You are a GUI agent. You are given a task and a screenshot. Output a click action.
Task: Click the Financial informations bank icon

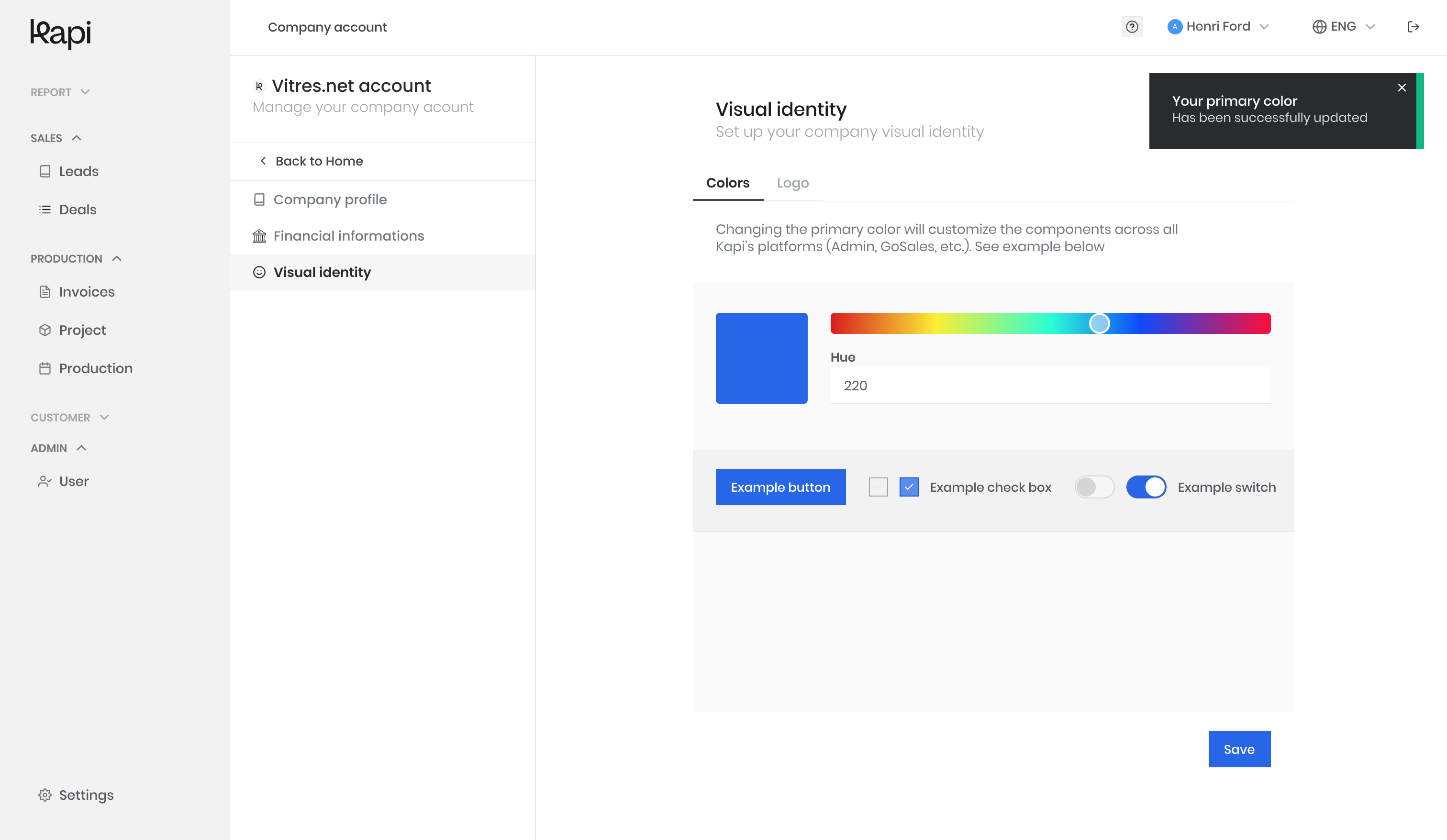tap(259, 236)
